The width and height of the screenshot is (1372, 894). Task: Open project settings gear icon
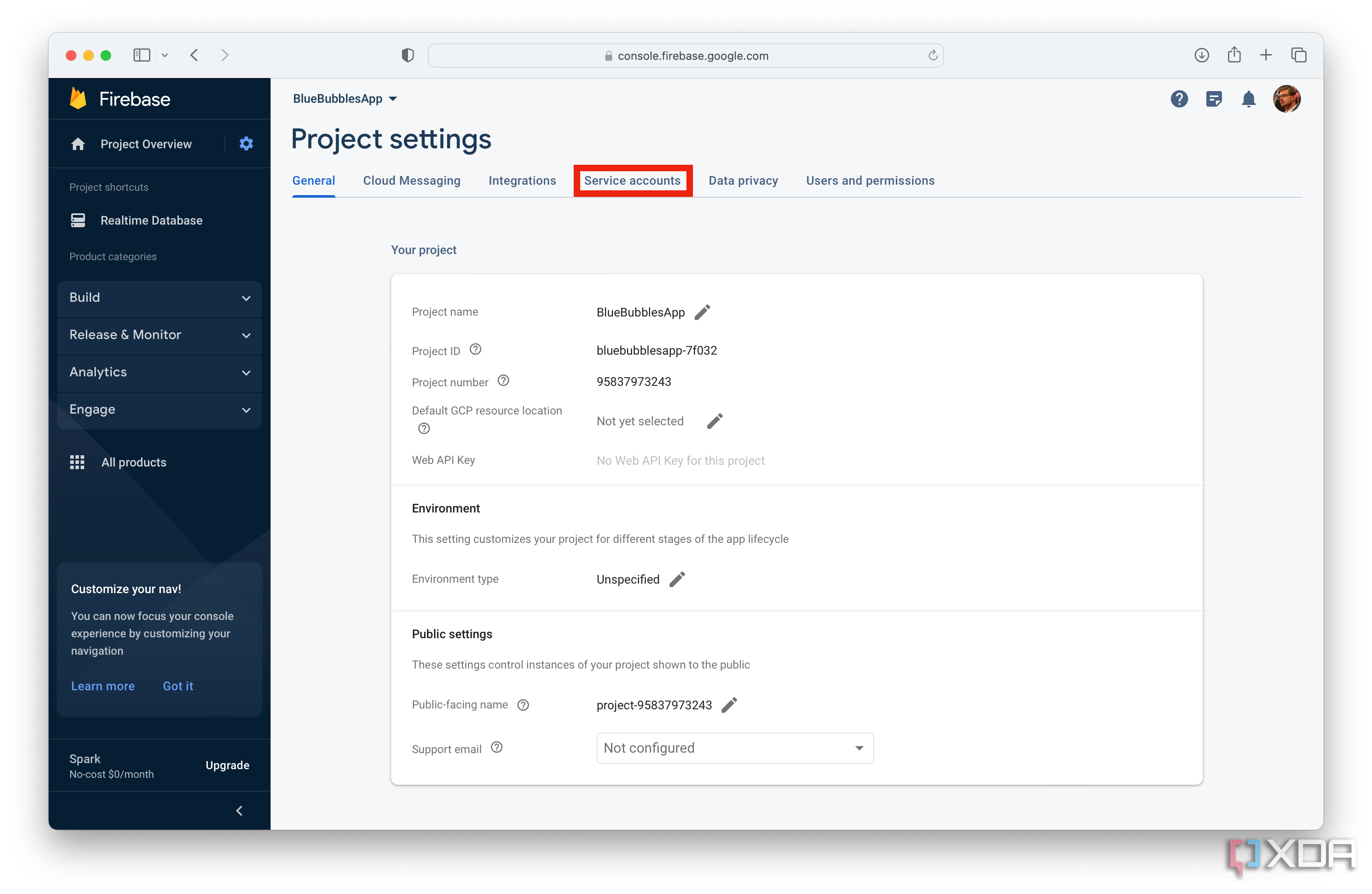pos(246,144)
